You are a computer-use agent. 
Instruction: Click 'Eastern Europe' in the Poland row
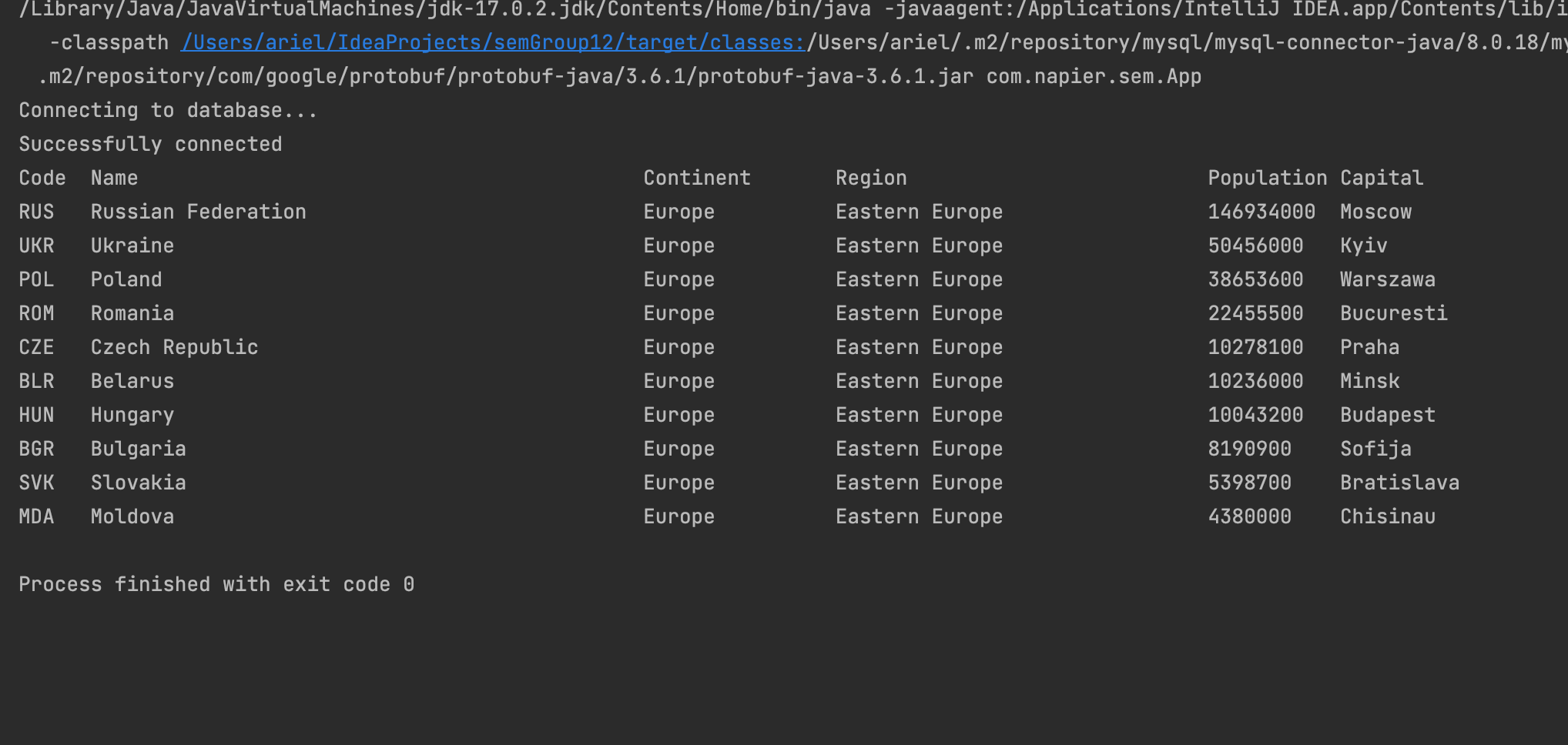click(920, 279)
